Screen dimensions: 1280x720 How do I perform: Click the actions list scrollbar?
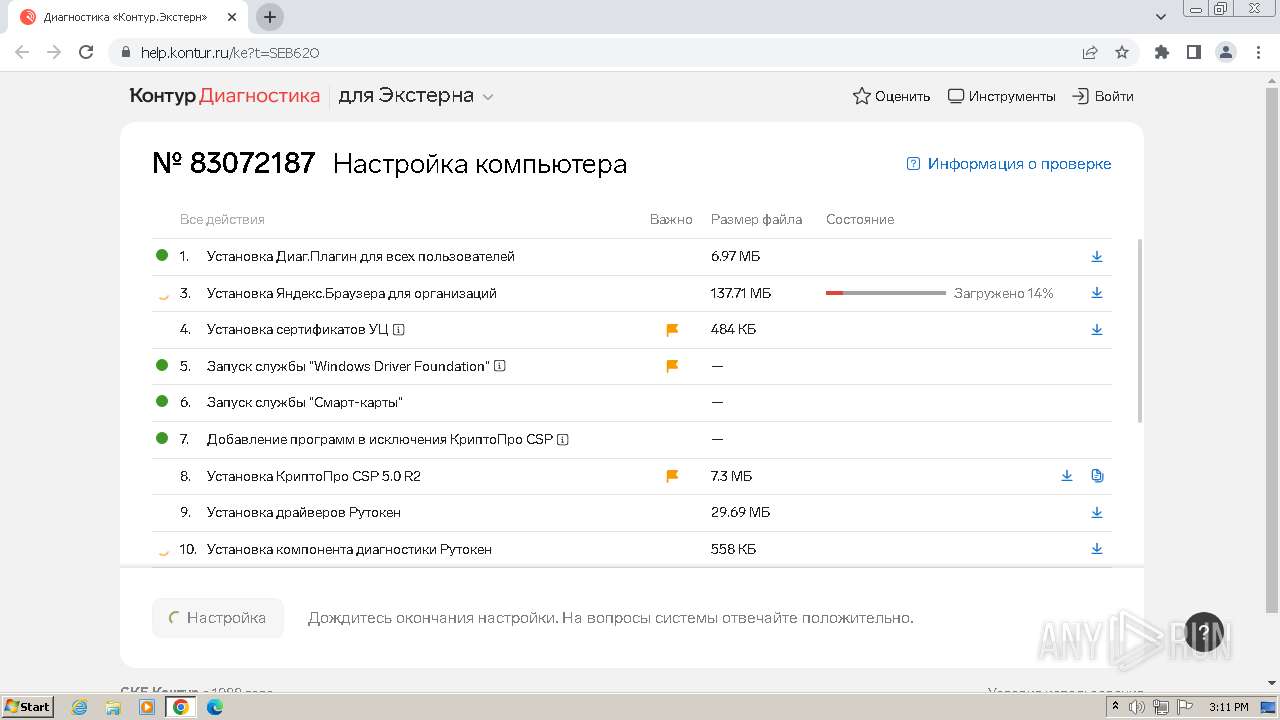point(1139,330)
